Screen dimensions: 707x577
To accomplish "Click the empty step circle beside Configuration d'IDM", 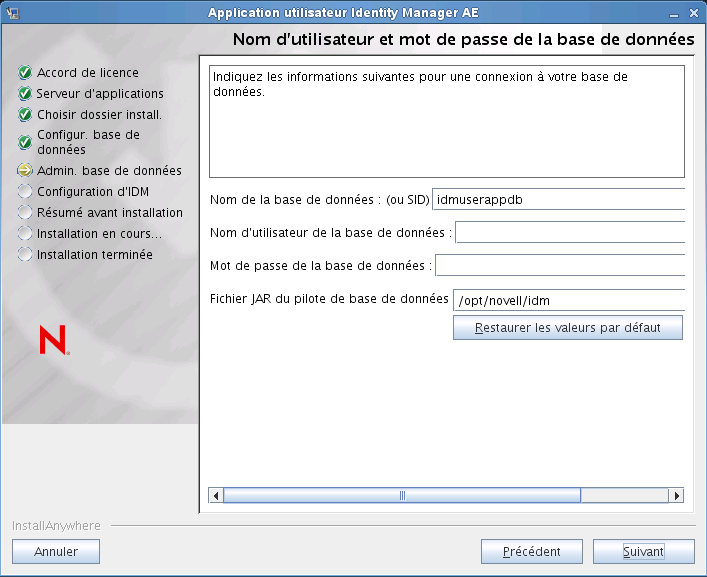I will coord(25,191).
